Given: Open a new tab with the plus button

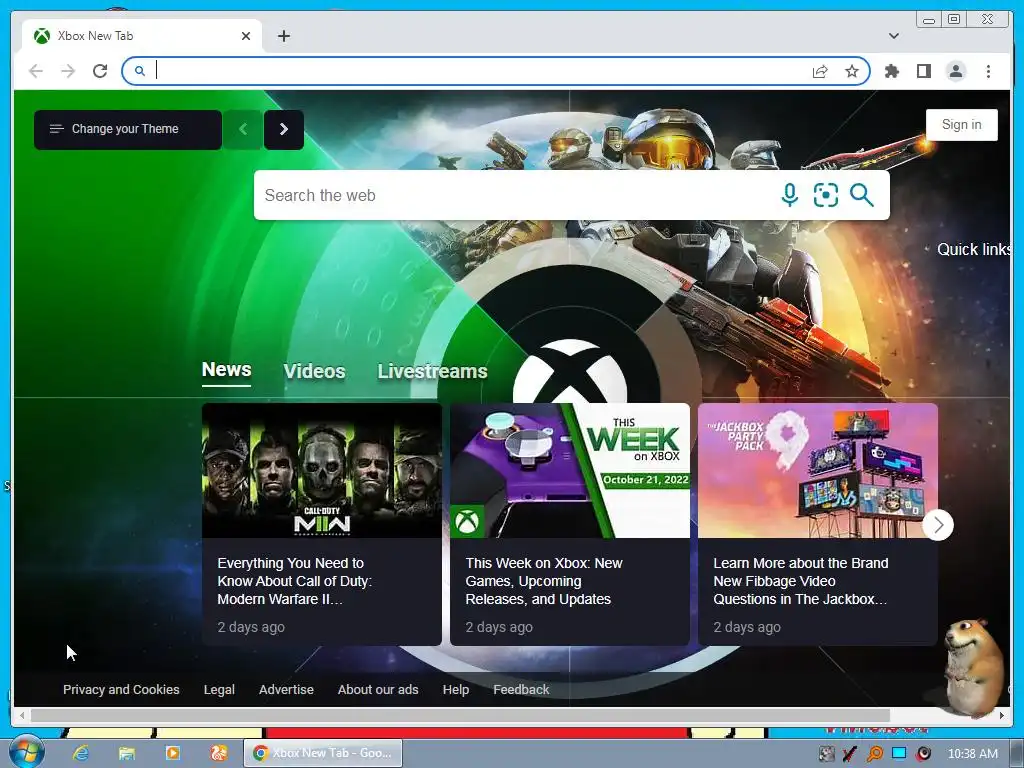Looking at the screenshot, I should 283,36.
